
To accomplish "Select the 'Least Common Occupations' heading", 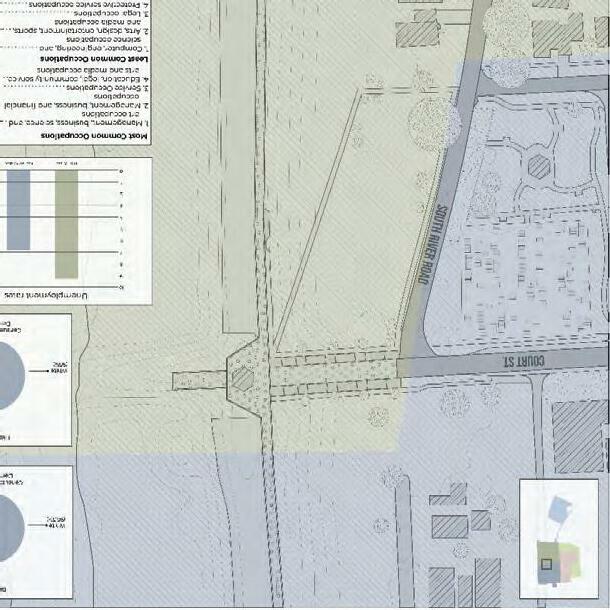I will (x=95, y=59).
